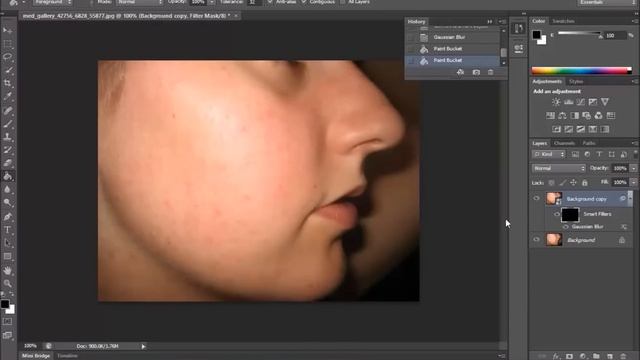The width and height of the screenshot is (640, 360).
Task: Open the layer Fill dropdown arrow
Action: (x=633, y=182)
